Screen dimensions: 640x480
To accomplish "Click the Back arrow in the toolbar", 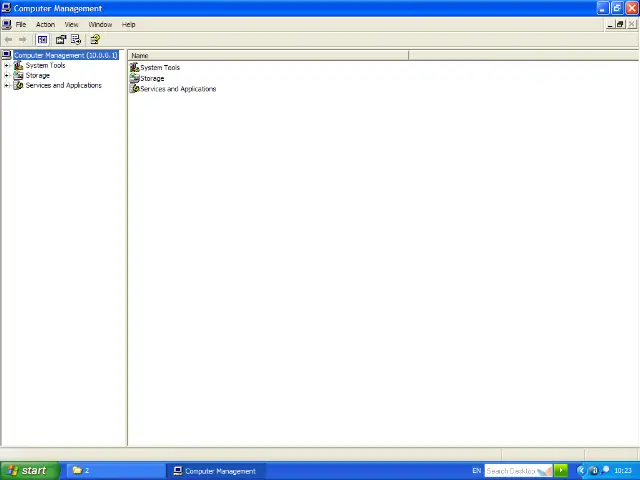I will (x=8, y=40).
